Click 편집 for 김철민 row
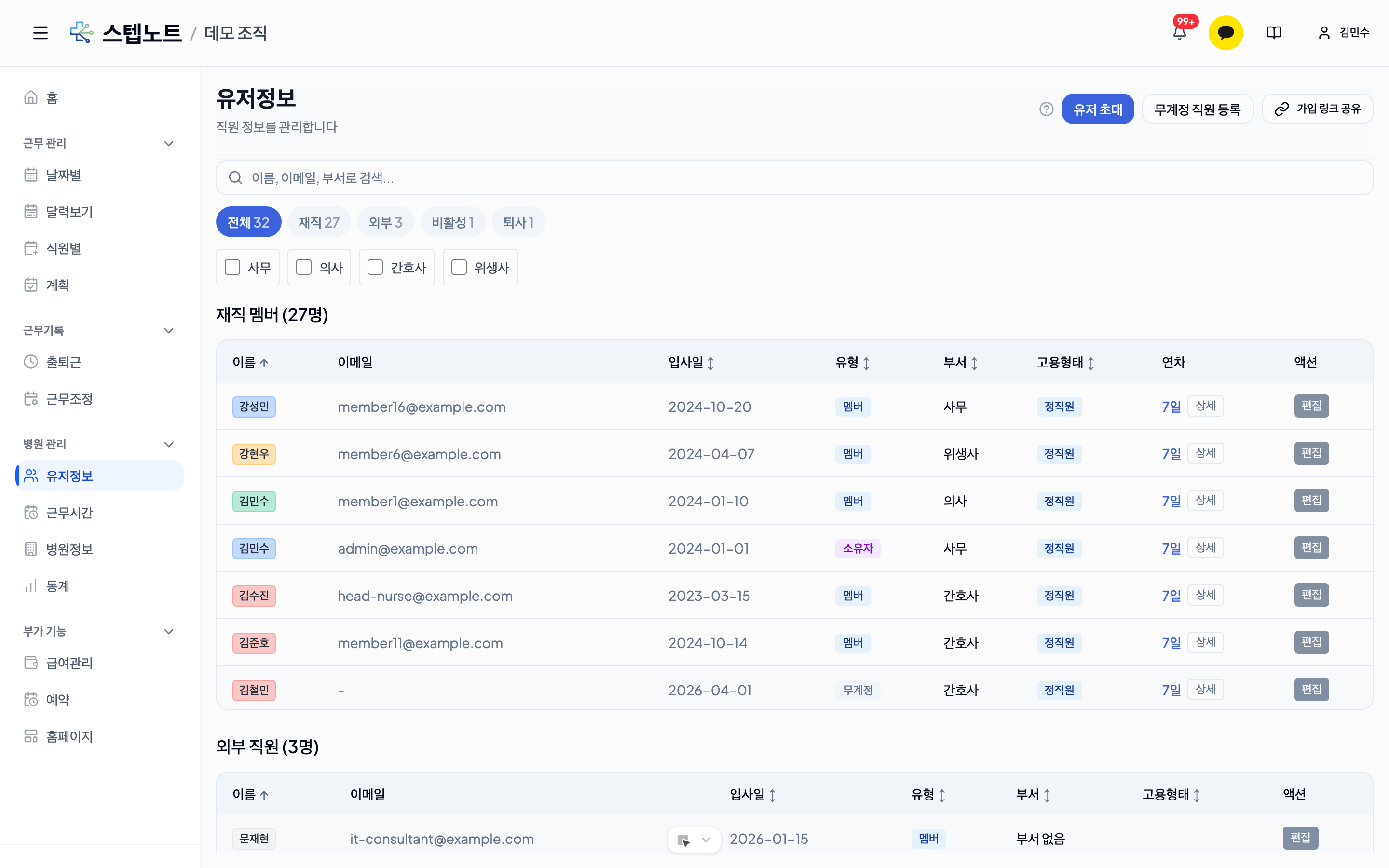 (1311, 689)
